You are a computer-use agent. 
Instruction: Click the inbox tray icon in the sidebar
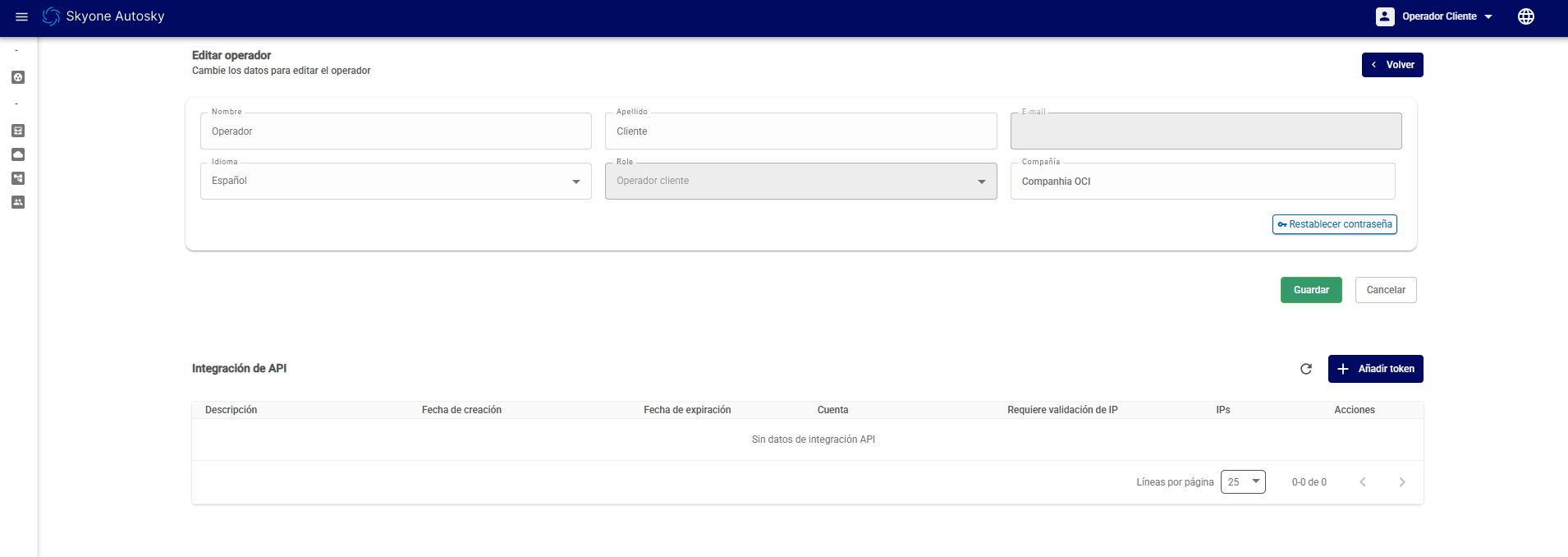[x=18, y=131]
